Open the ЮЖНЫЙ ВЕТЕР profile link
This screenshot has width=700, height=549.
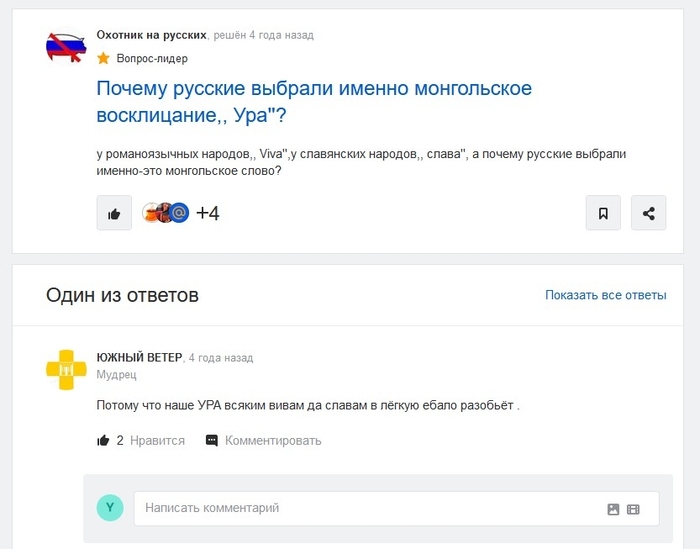coord(139,357)
